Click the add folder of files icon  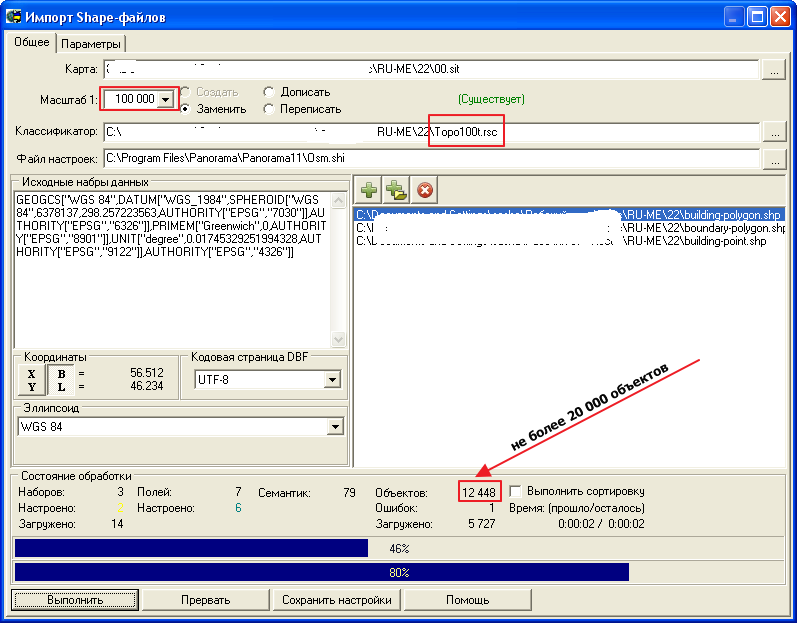(x=397, y=190)
